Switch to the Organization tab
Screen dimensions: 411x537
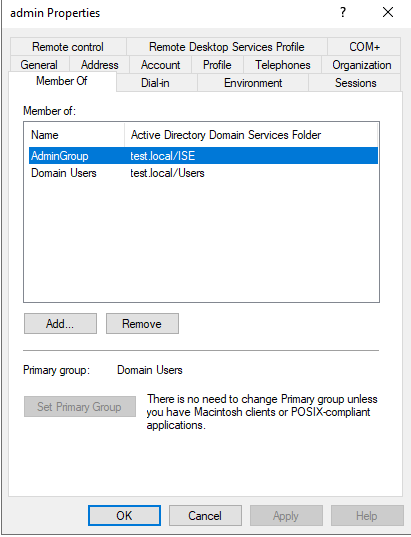[361, 65]
